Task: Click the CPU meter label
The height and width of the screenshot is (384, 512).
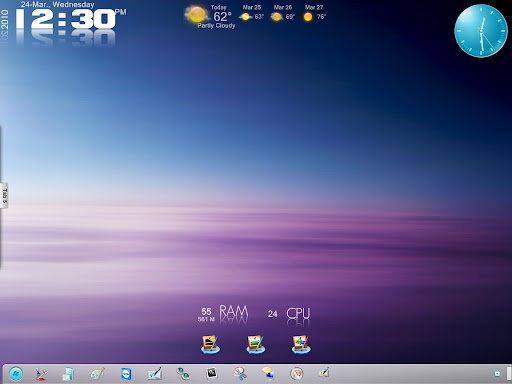Action: pyautogui.click(x=298, y=313)
